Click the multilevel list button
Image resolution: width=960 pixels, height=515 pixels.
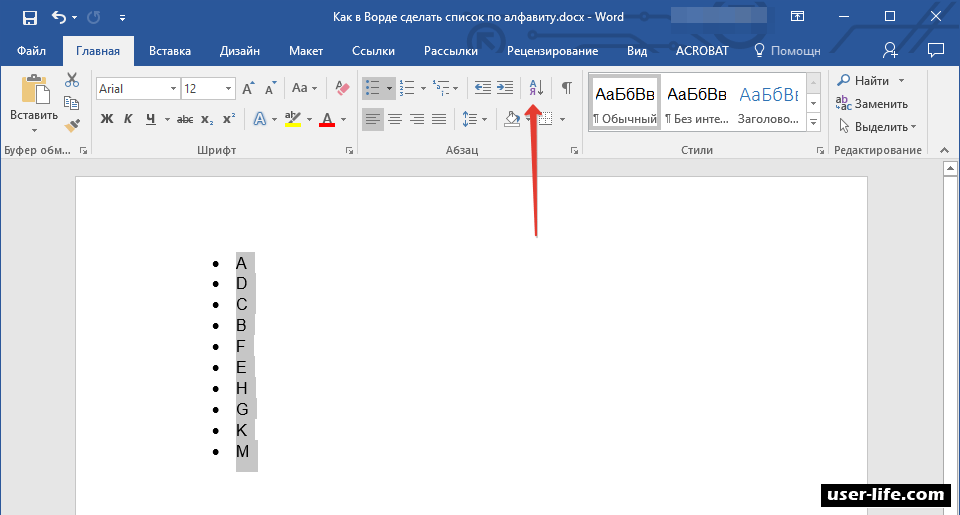pos(441,88)
